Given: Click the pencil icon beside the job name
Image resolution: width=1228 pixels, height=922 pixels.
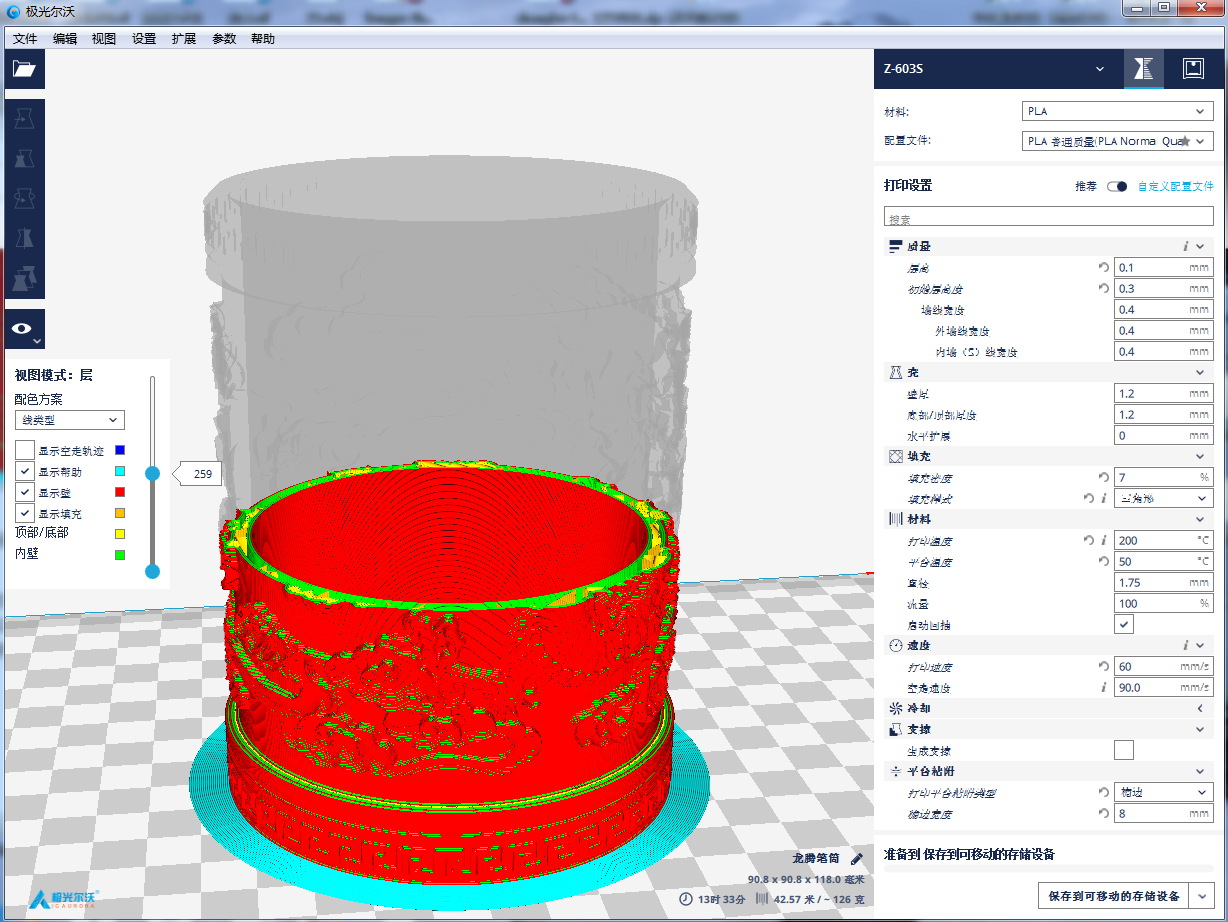Looking at the screenshot, I should [856, 858].
